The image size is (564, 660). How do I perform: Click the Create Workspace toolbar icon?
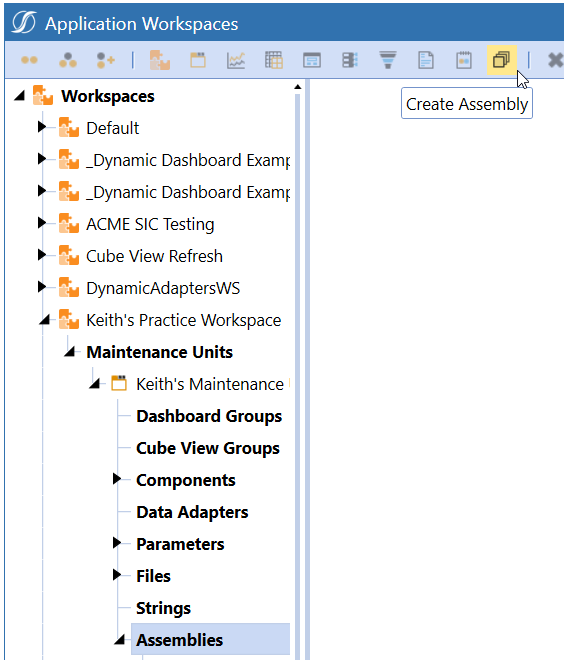pyautogui.click(x=160, y=60)
